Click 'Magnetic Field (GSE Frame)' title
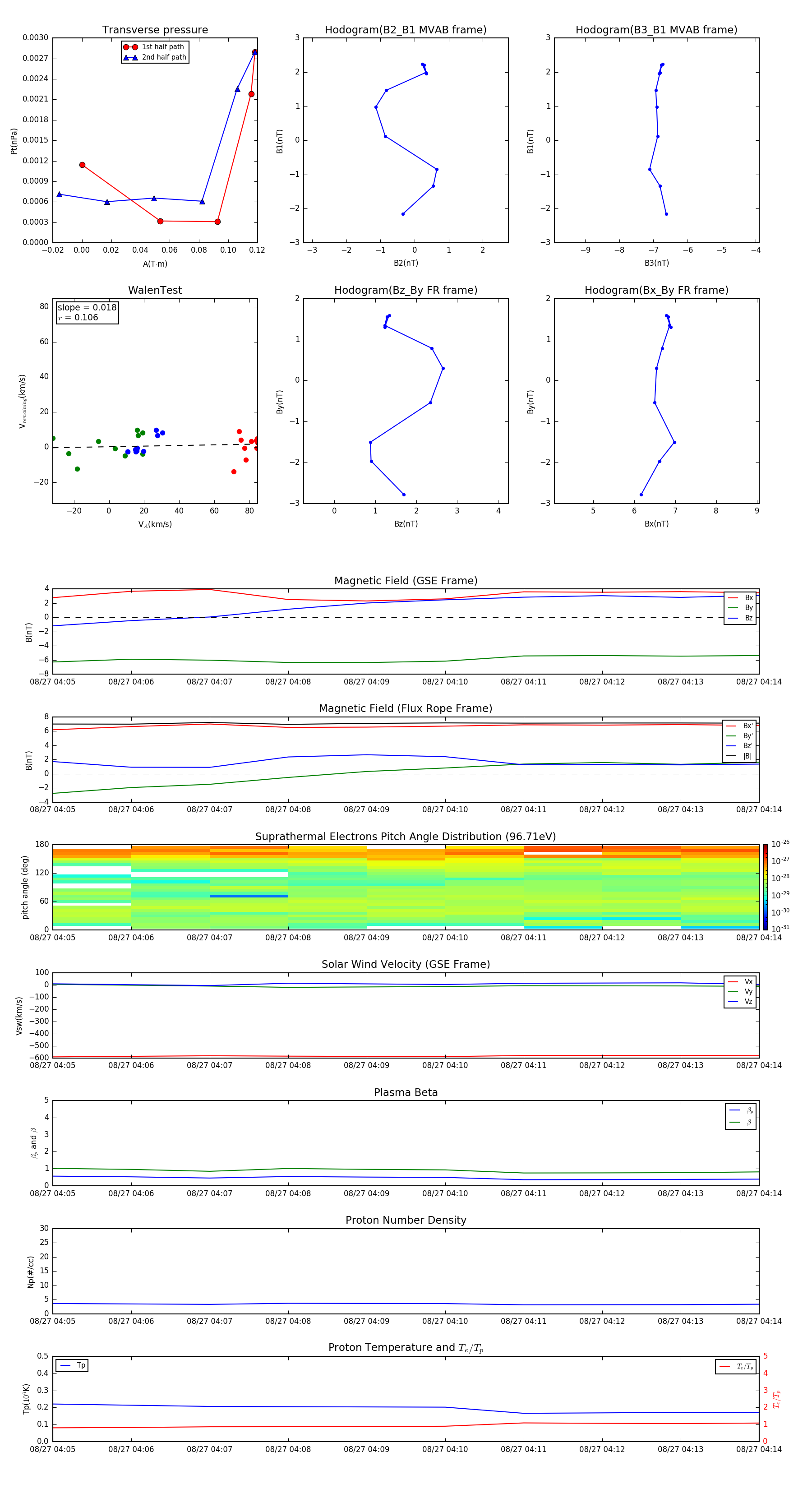 pyautogui.click(x=406, y=581)
